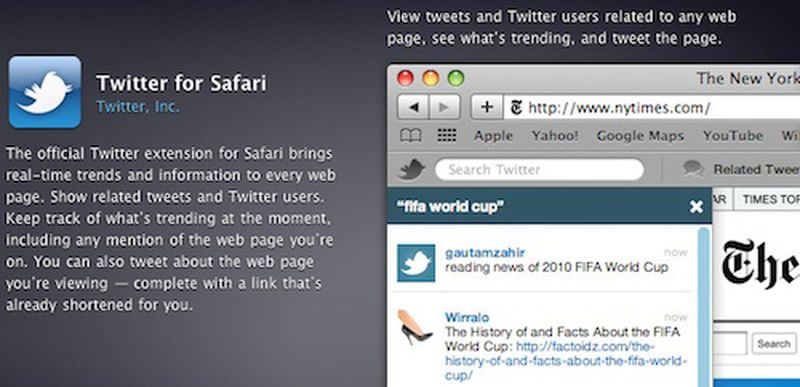This screenshot has height=387, width=800.
Task: Open the Apple bookmark
Action: click(x=493, y=136)
